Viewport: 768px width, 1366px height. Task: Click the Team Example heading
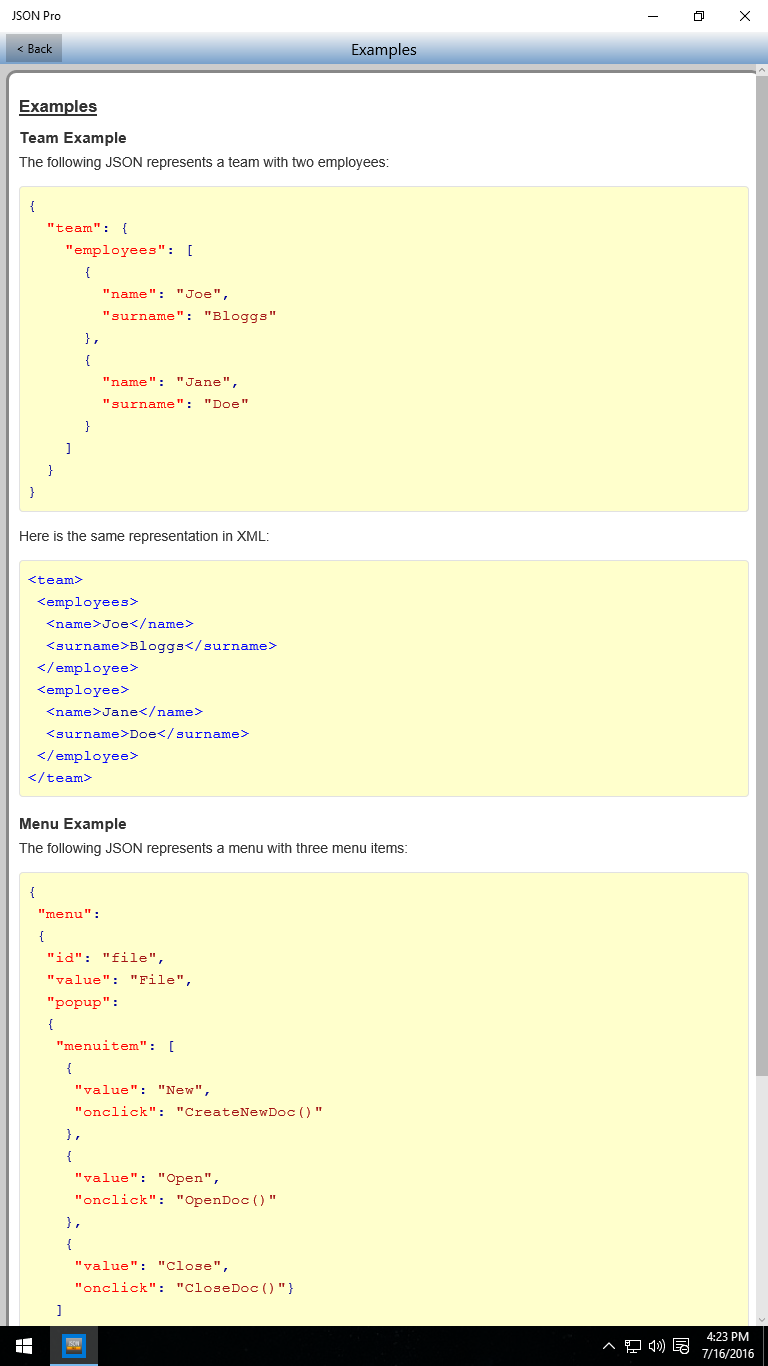(73, 138)
